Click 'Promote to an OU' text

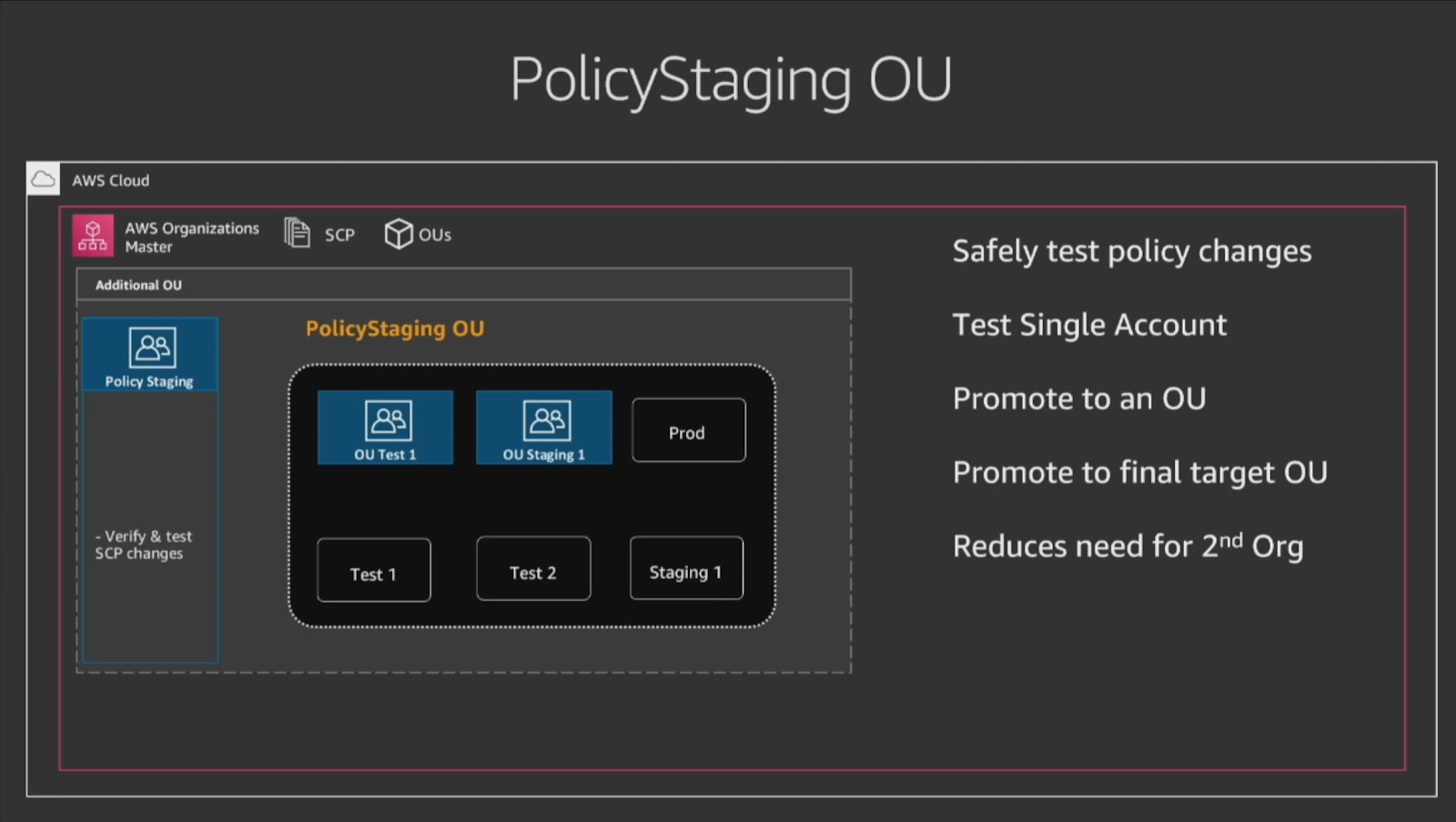coord(1079,399)
